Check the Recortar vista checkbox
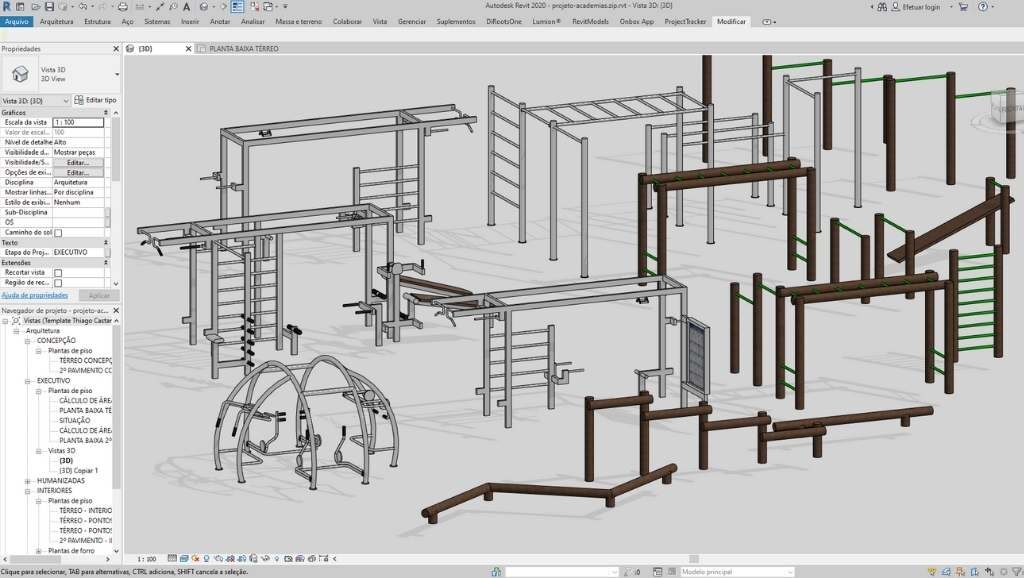The image size is (1024, 578). [x=58, y=272]
